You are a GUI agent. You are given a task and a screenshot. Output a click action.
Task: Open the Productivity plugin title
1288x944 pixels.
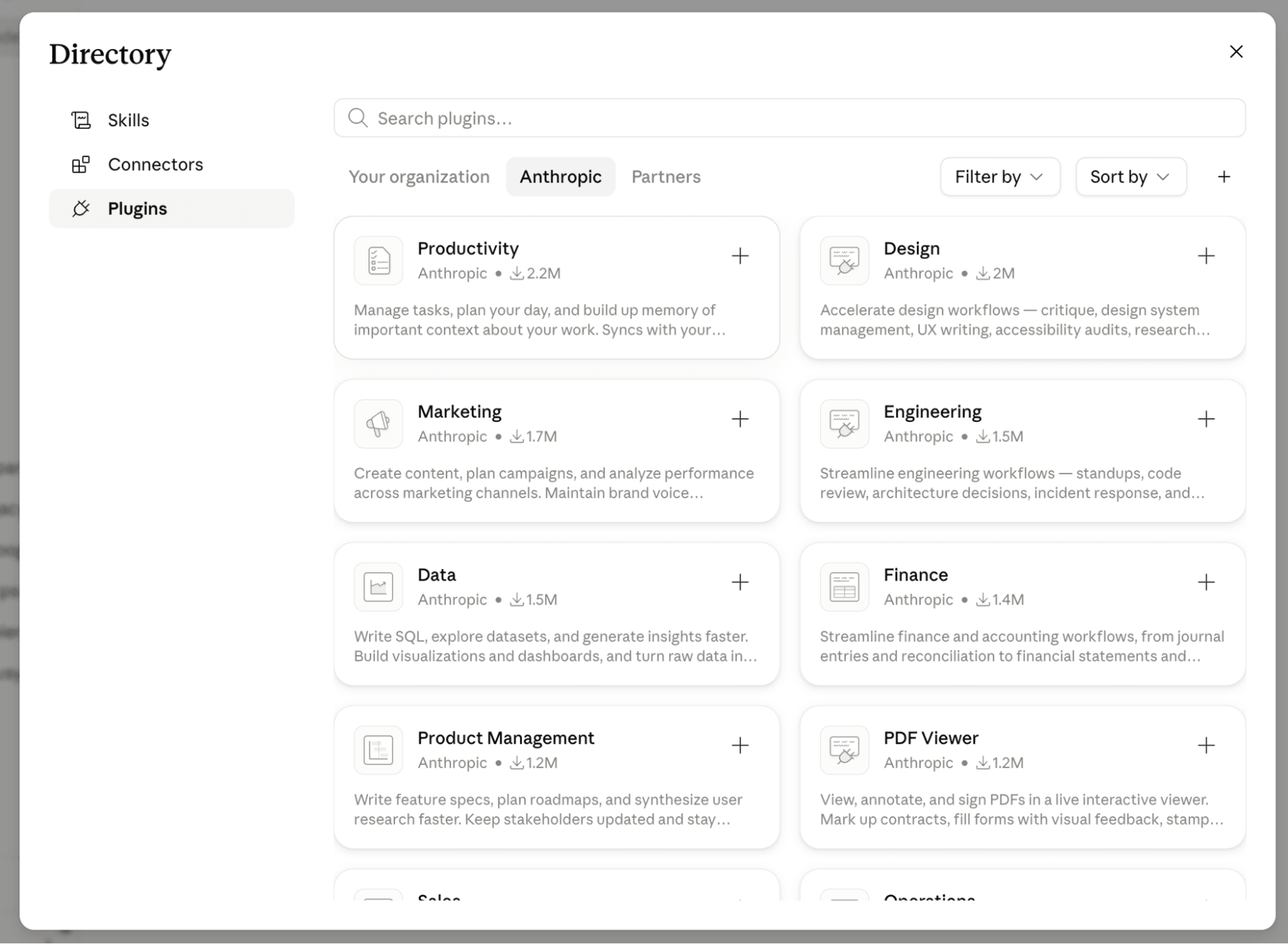468,248
